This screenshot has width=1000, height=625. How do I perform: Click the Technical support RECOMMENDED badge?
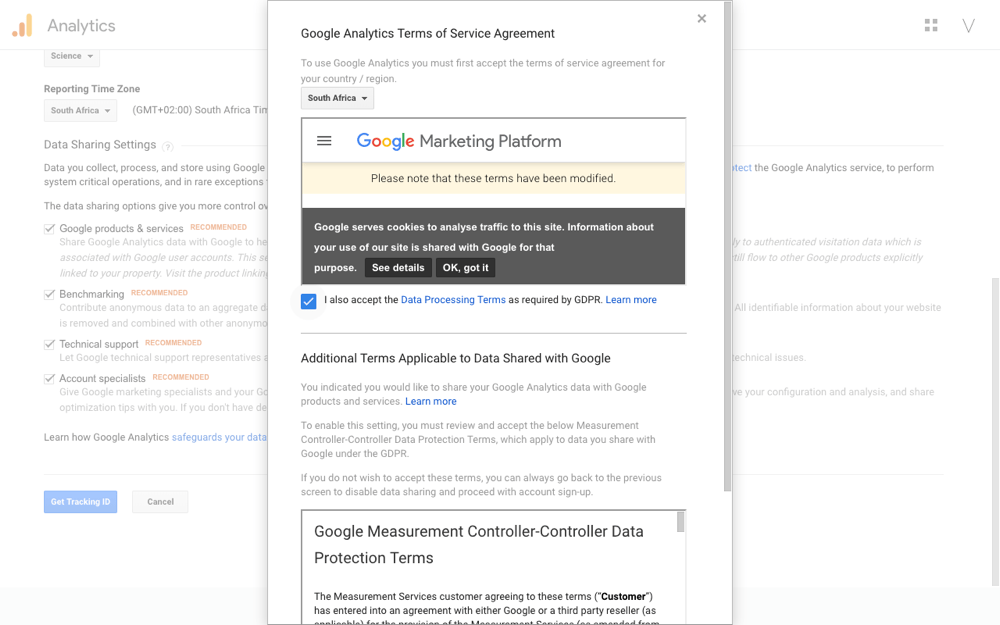click(173, 343)
